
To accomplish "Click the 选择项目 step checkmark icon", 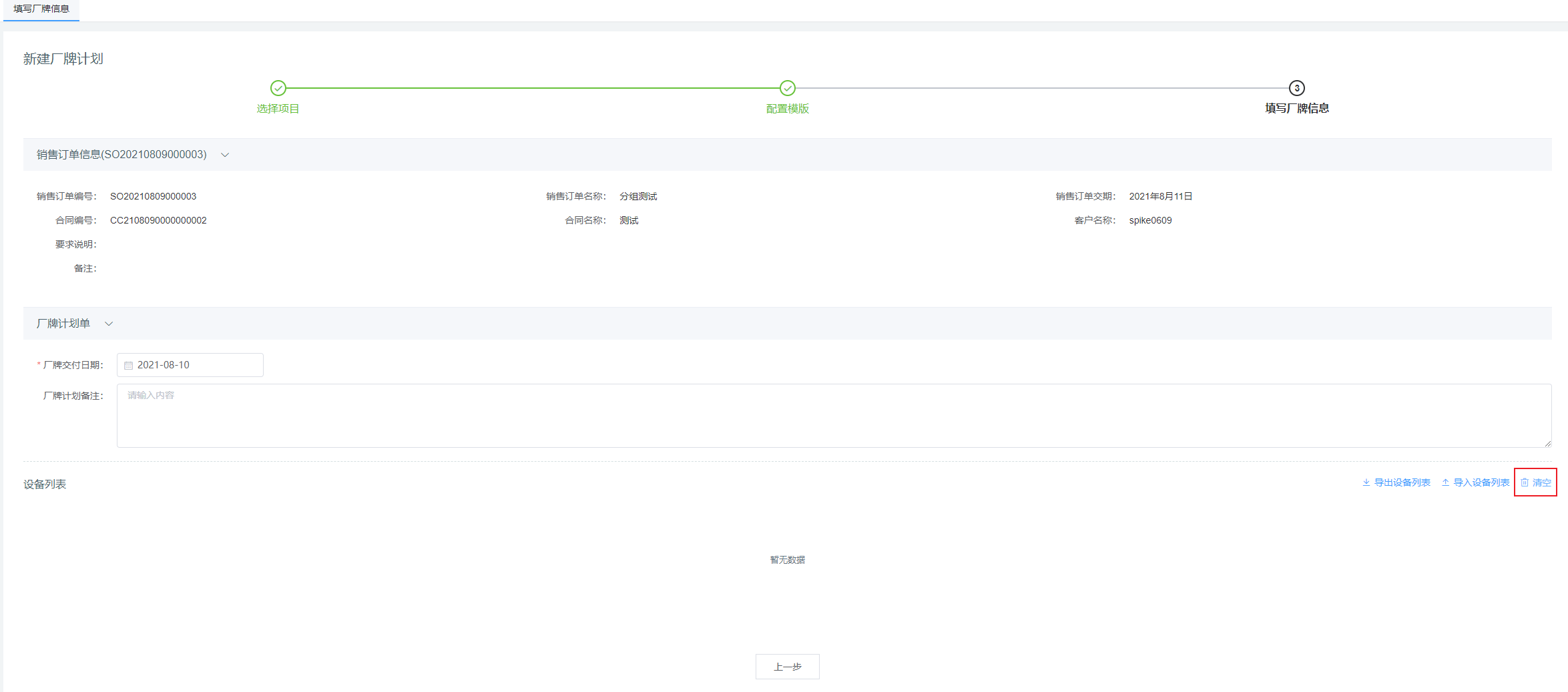I will coord(278,88).
